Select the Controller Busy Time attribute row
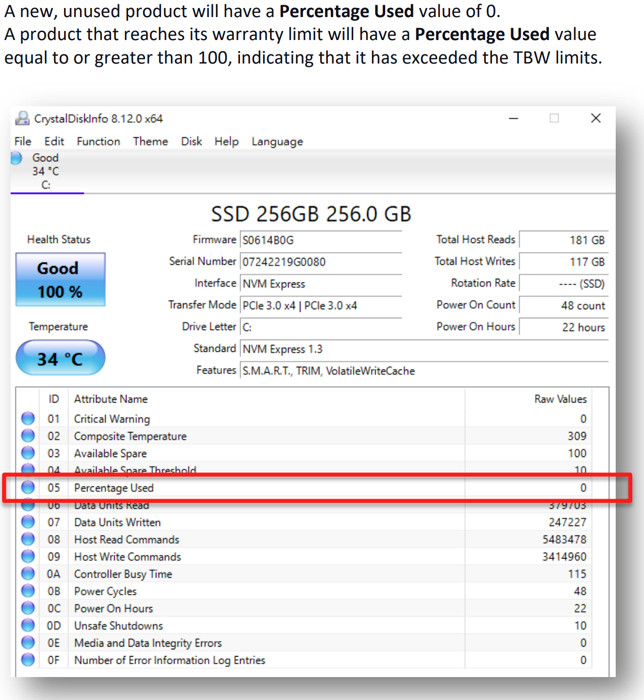Viewport: 644px width, 700px height. pos(305,574)
